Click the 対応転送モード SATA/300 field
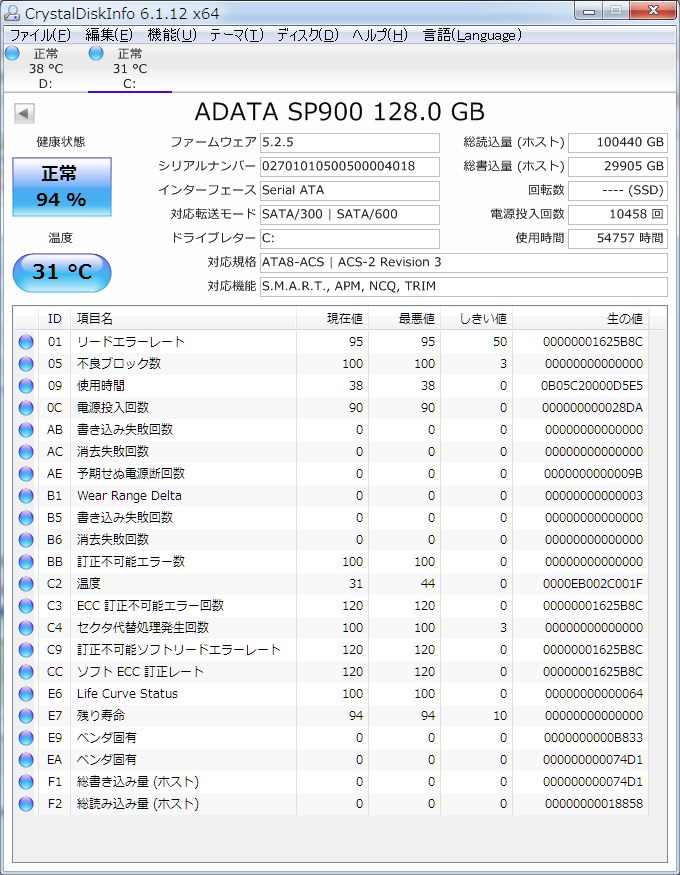 pyautogui.click(x=350, y=214)
